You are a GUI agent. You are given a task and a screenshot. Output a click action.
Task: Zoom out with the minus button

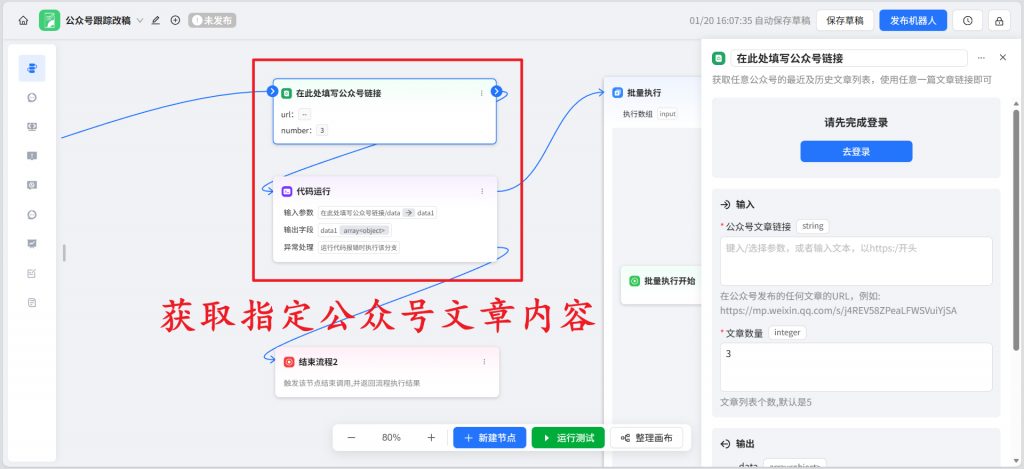pyautogui.click(x=351, y=438)
